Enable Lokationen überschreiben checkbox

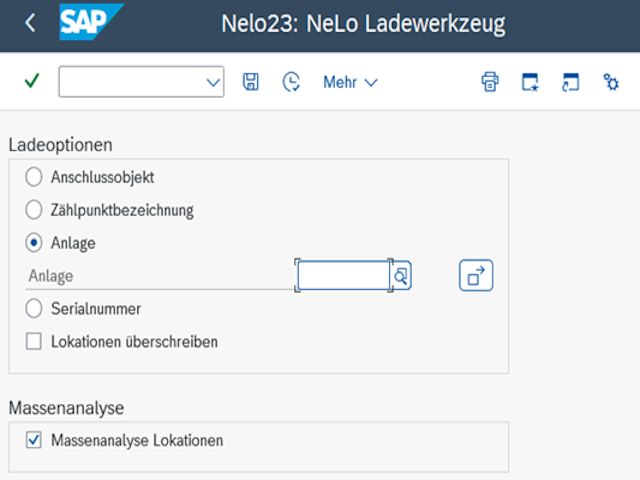click(x=34, y=342)
